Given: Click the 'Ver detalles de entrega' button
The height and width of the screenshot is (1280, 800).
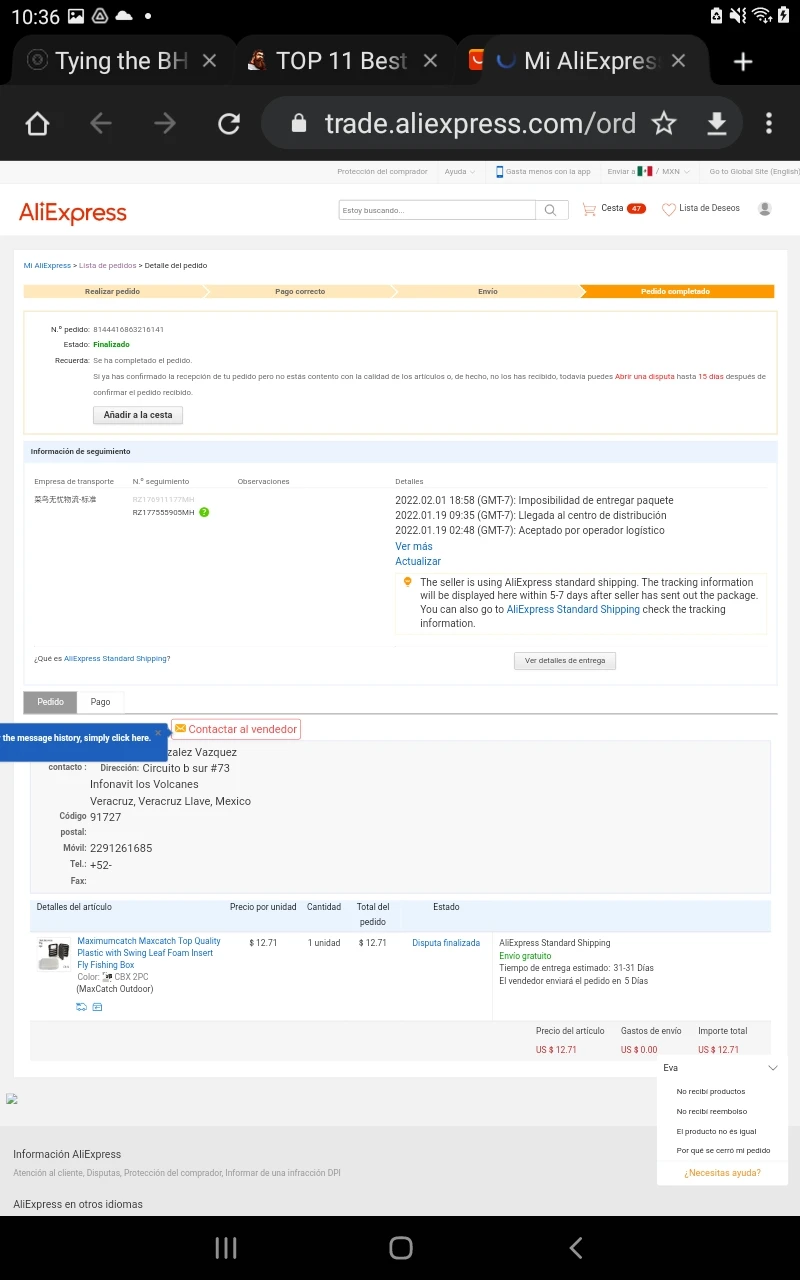Looking at the screenshot, I should click(565, 661).
